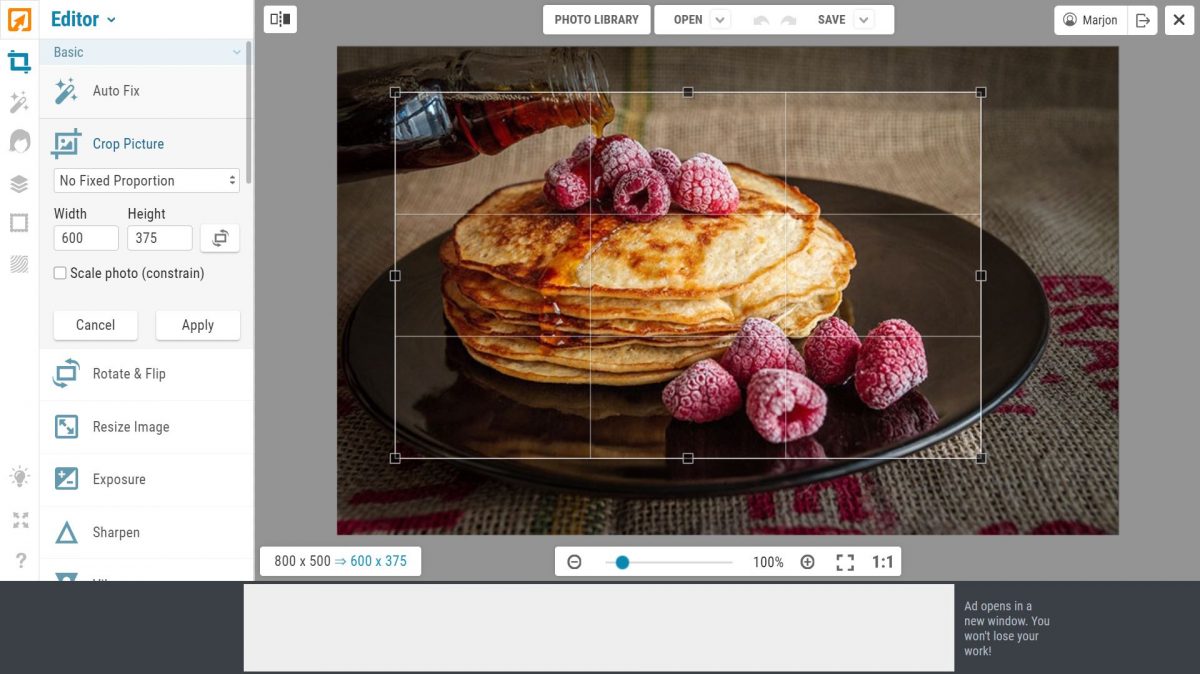Screen dimensions: 1200x674
Task: Click the fit-to-screen fullscreen icon
Action: (845, 562)
